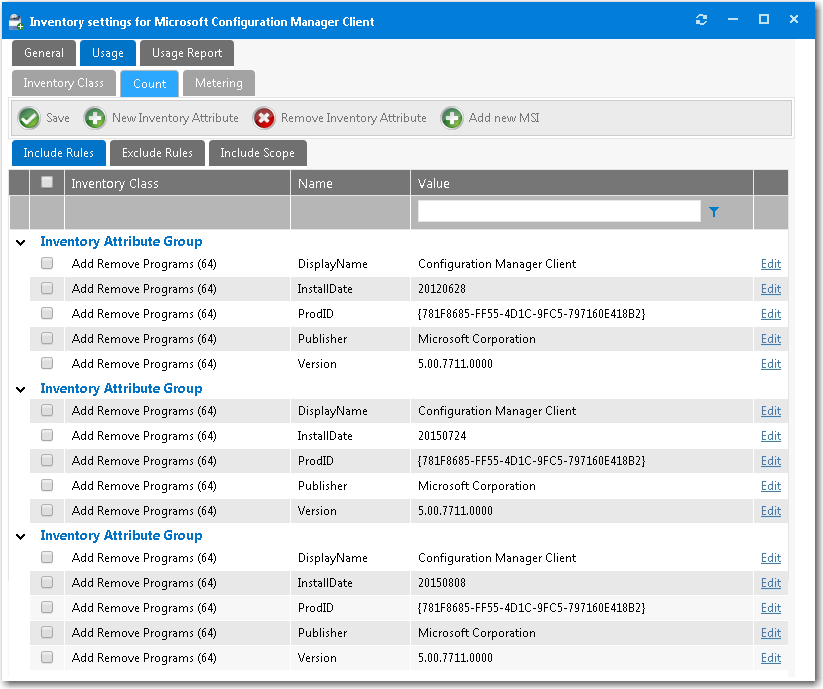
Task: Select the Count sub-tab
Action: pos(150,83)
